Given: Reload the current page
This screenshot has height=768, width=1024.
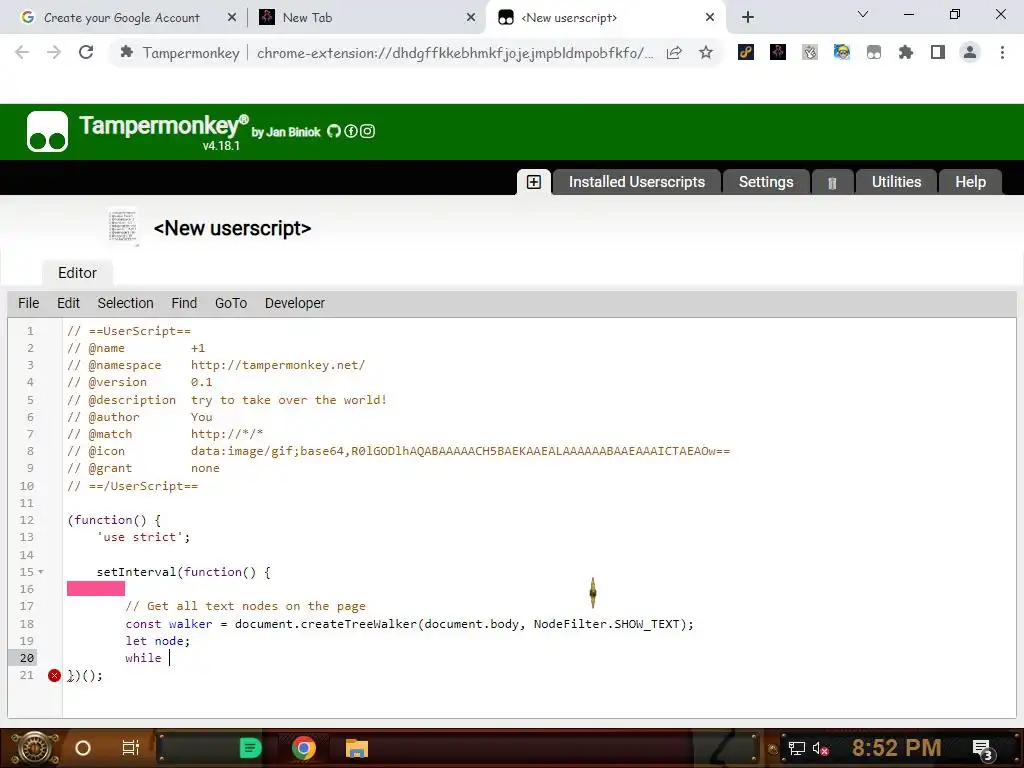Looking at the screenshot, I should pos(86,52).
